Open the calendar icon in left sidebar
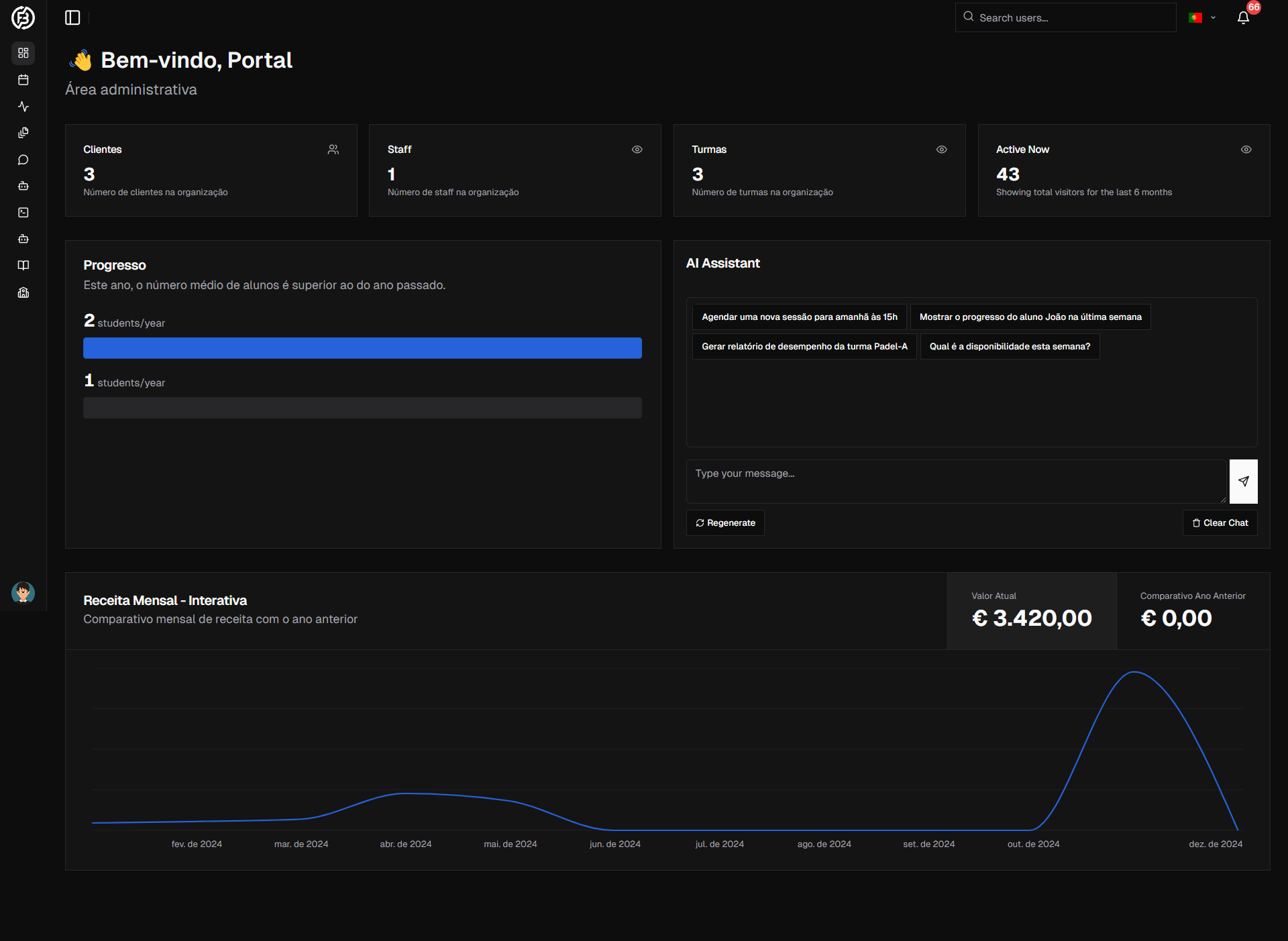The image size is (1288, 941). click(24, 78)
